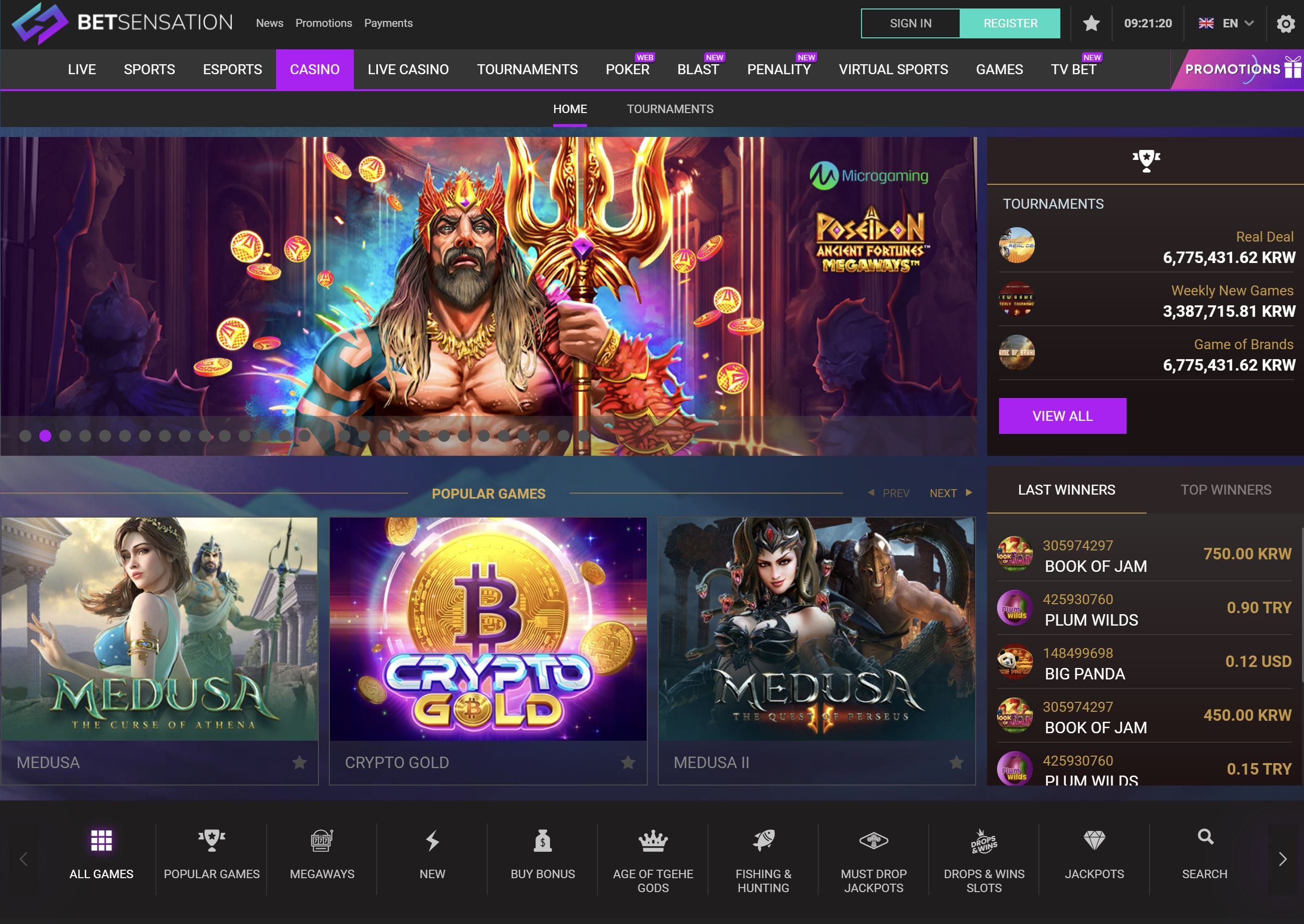Select the Age of Tgehe Gods crown icon
1304x924 pixels.
click(x=653, y=840)
